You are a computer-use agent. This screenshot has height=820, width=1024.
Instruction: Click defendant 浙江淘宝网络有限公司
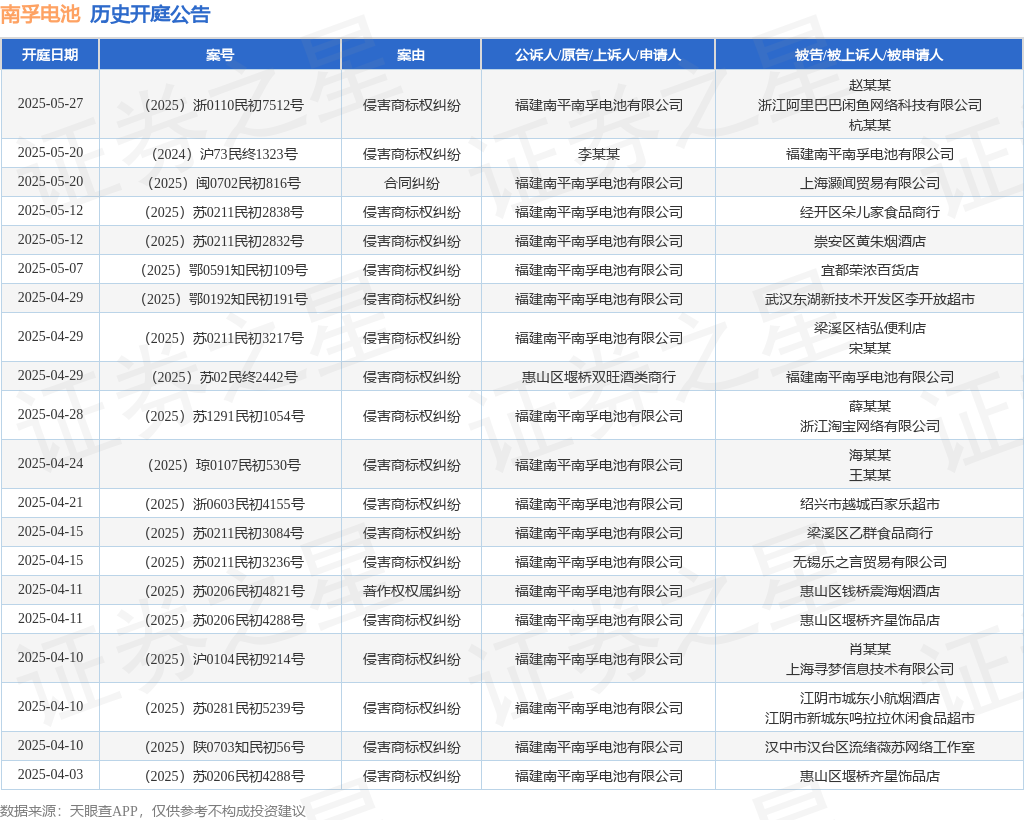pos(869,426)
